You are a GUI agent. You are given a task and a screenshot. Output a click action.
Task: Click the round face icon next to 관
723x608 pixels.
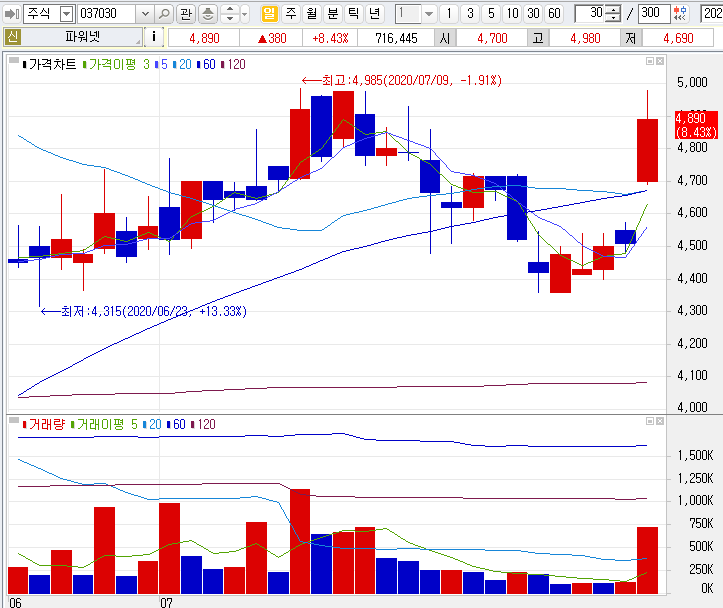click(208, 14)
